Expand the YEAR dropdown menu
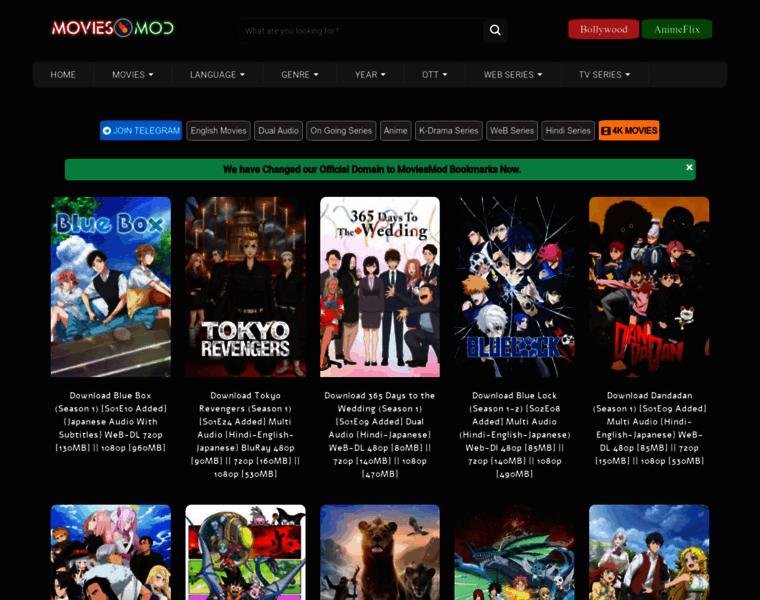The image size is (760, 600). pos(370,75)
